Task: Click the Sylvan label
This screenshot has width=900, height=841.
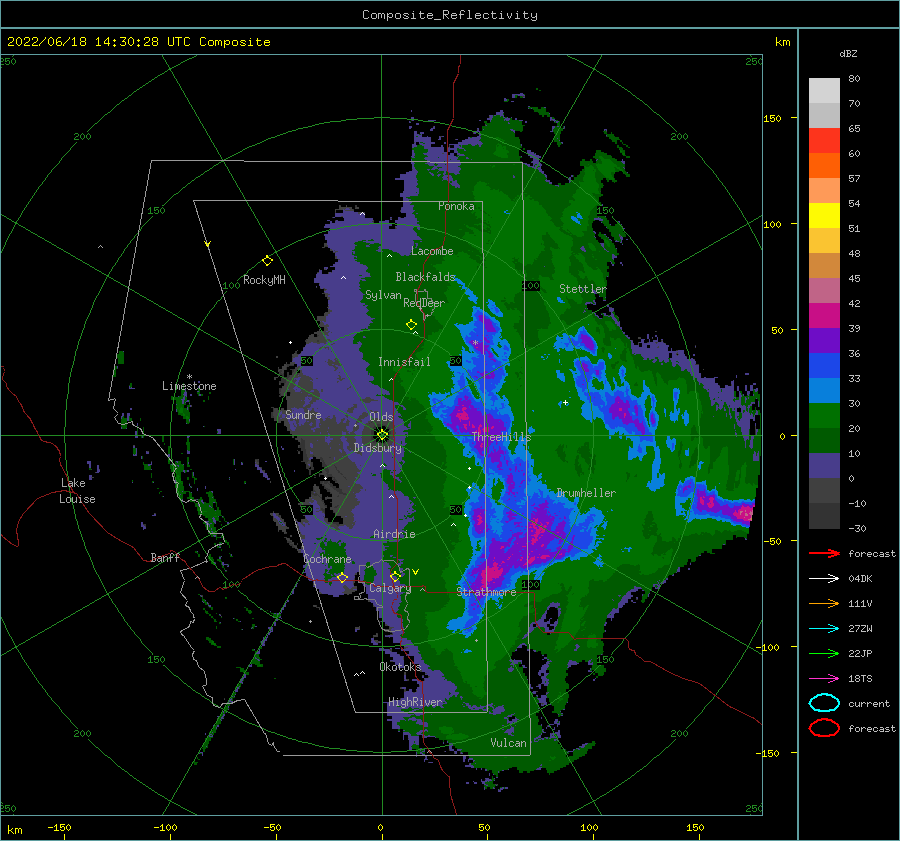Action: click(383, 295)
